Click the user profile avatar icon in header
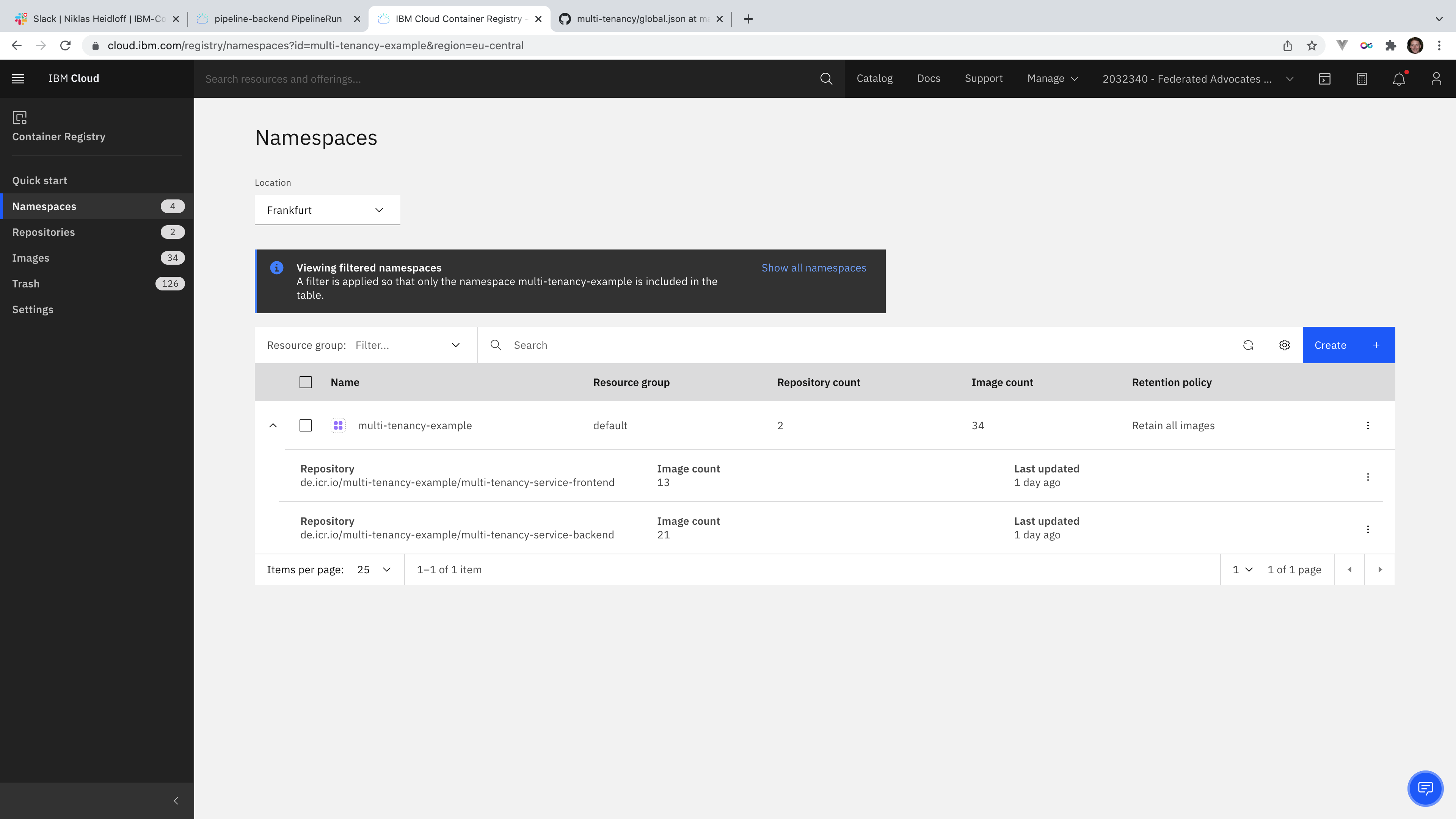The width and height of the screenshot is (1456, 819). [1436, 79]
